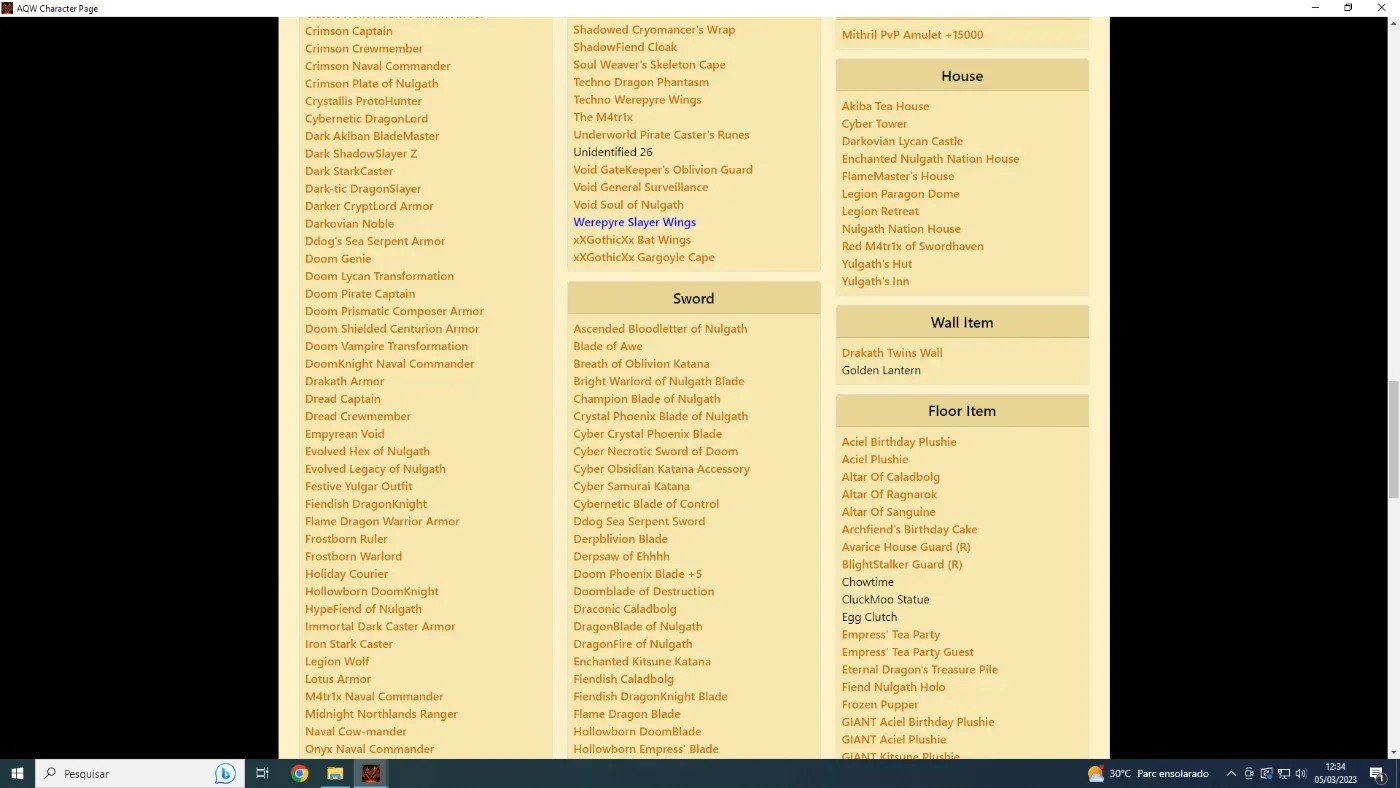Click the taskbar clock showing 12:34

tap(1335, 773)
